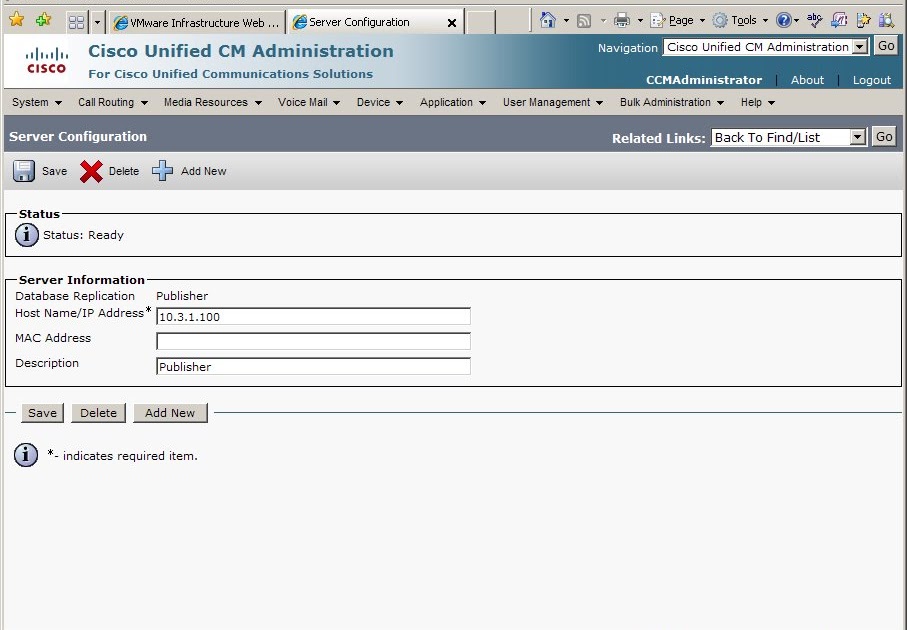Screen dimensions: 907x630
Task: Click the Host Name/IP Address field
Action: point(313,316)
